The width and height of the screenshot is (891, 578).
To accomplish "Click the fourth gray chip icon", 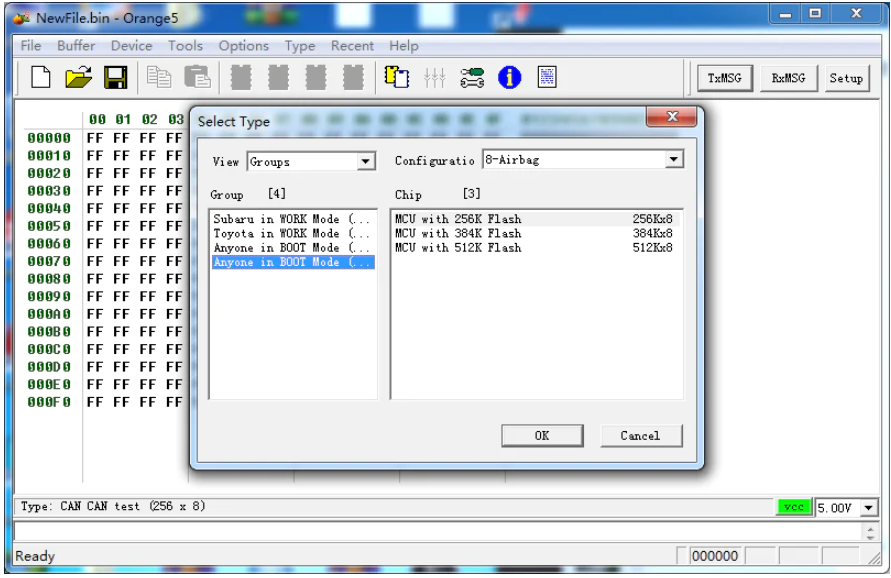I will pyautogui.click(x=353, y=77).
